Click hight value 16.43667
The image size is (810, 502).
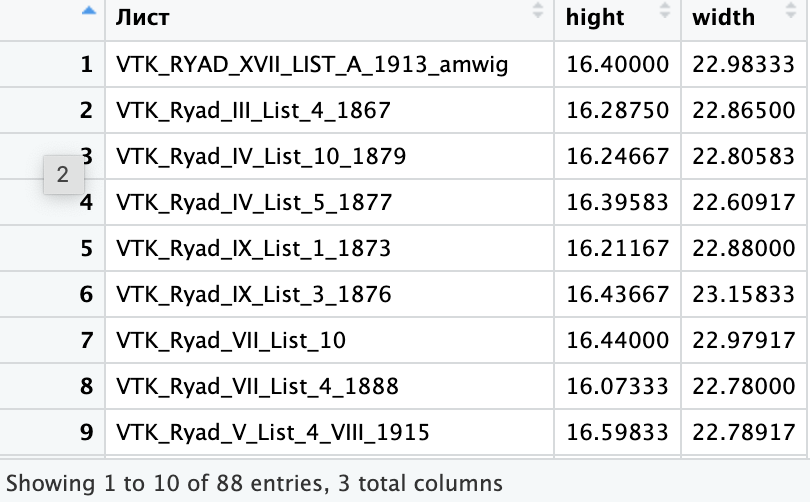coord(617,294)
